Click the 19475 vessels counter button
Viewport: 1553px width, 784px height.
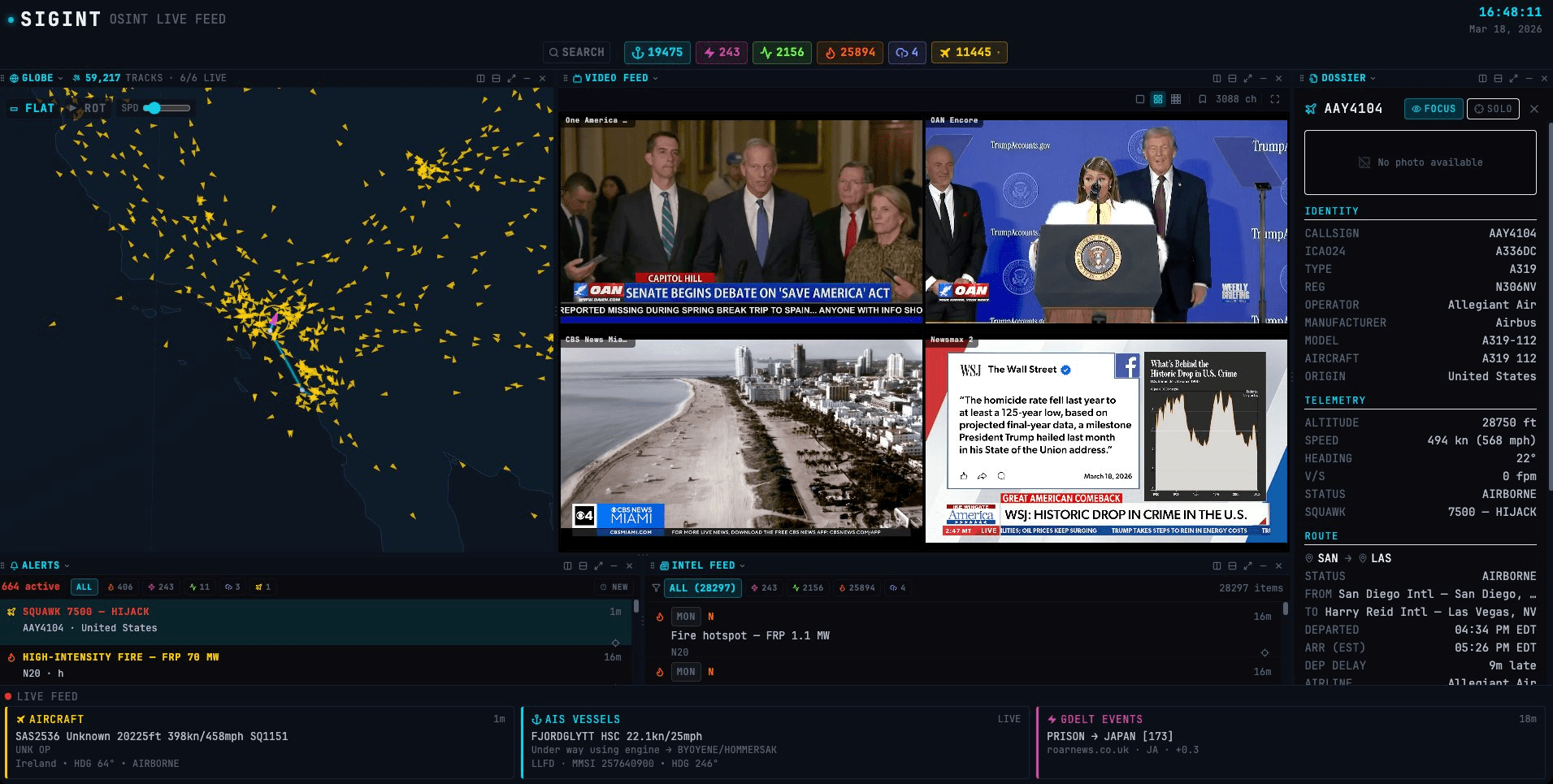pyautogui.click(x=657, y=52)
